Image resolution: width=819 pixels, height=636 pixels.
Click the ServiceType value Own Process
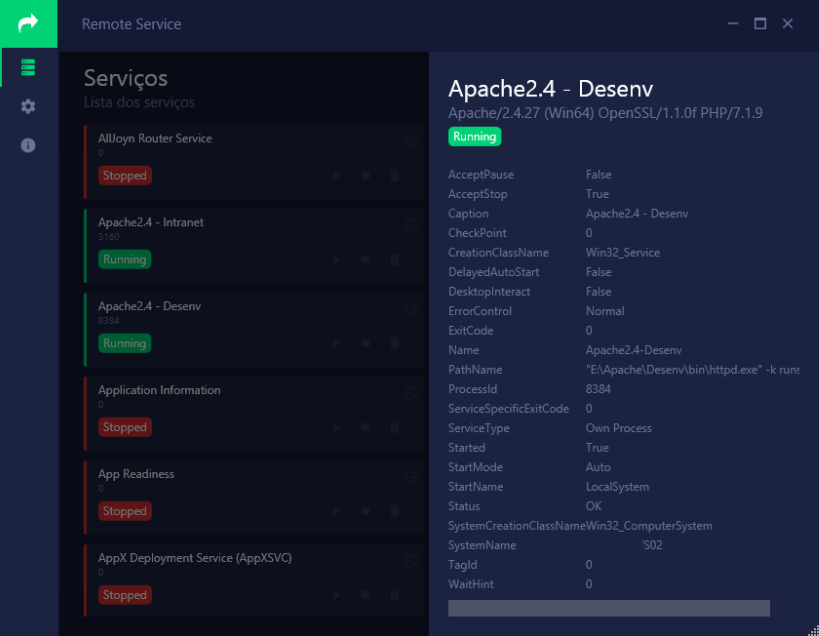pyautogui.click(x=618, y=428)
